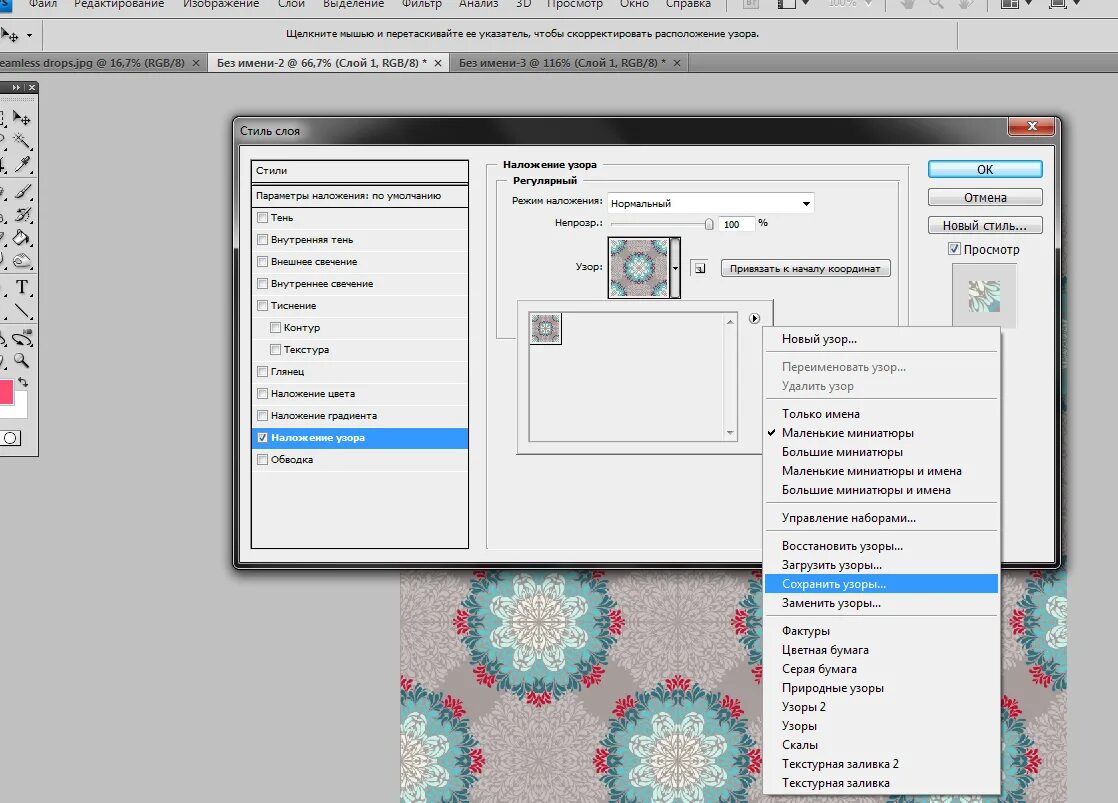This screenshot has height=803, width=1118.
Task: Select the History Brush tool
Action: point(22,214)
